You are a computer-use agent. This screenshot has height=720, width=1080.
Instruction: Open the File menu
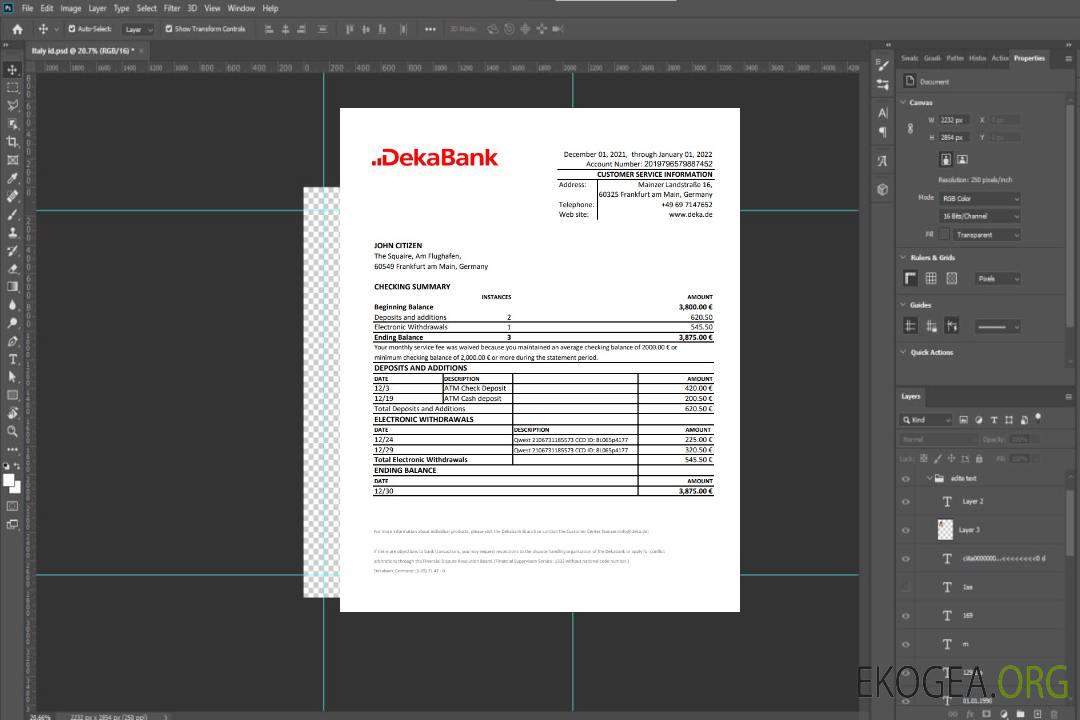coord(27,8)
